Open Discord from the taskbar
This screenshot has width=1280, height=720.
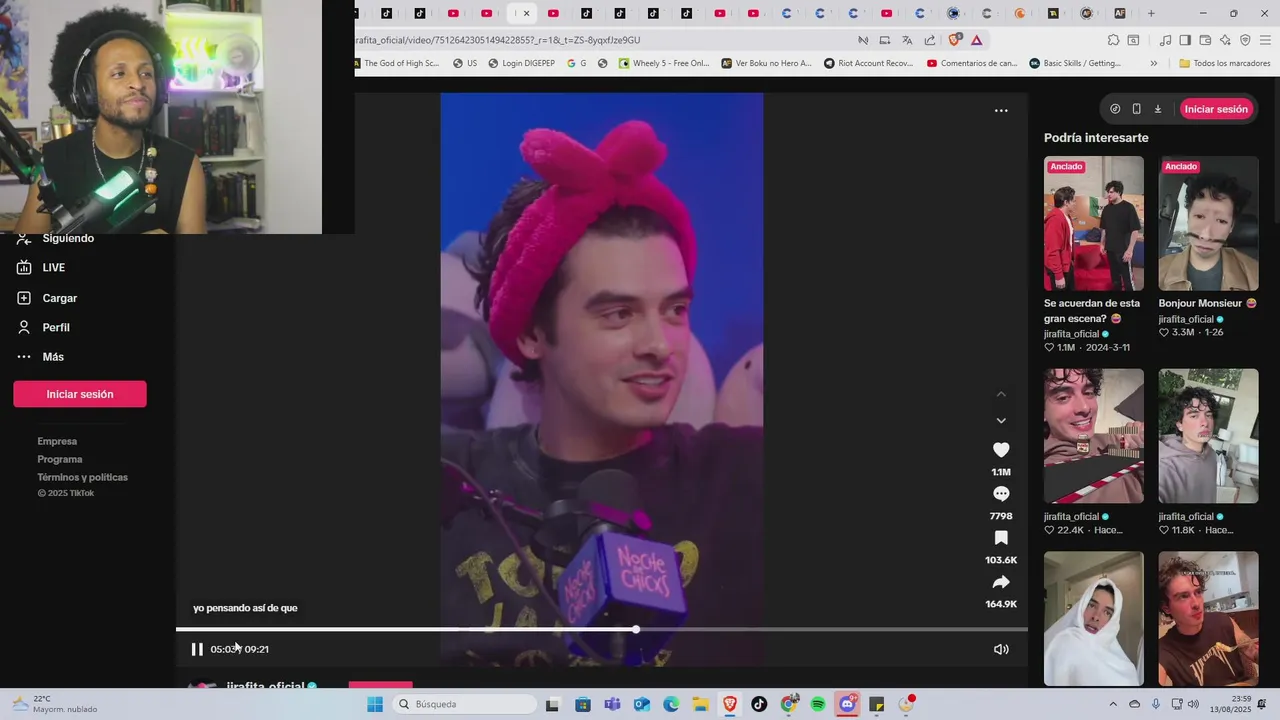[x=847, y=704]
